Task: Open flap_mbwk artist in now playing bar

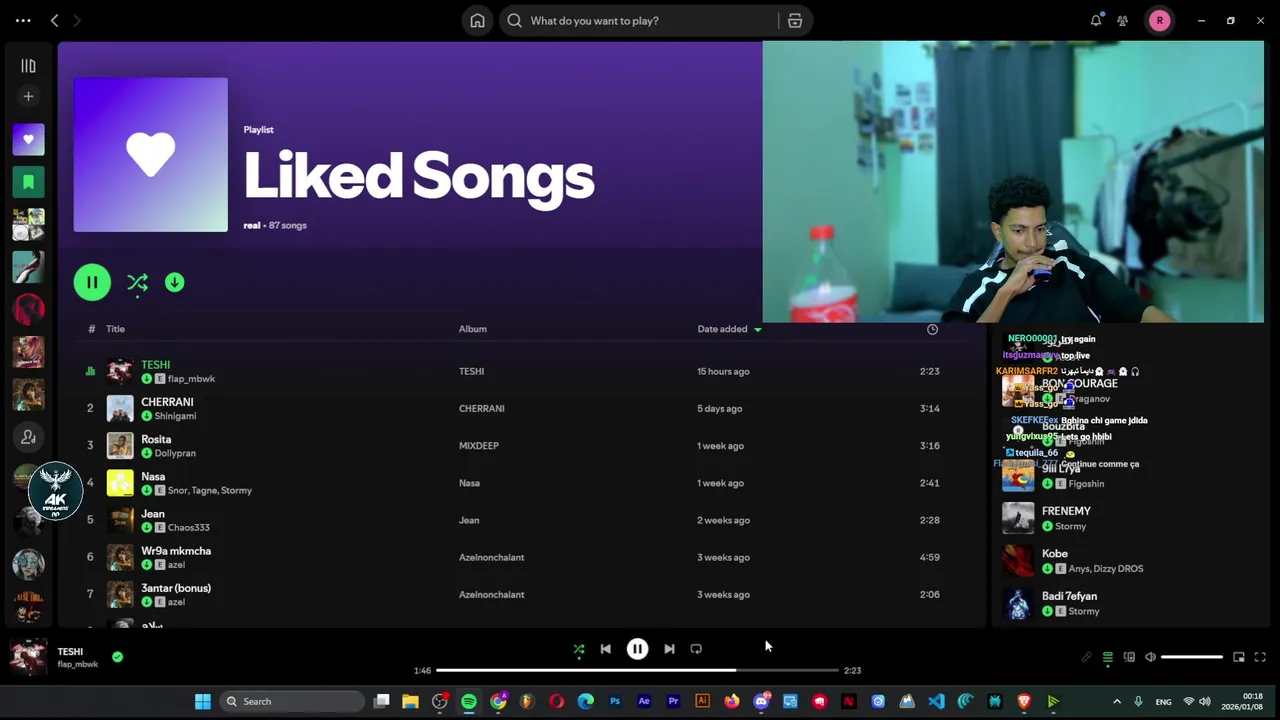Action: (78, 664)
